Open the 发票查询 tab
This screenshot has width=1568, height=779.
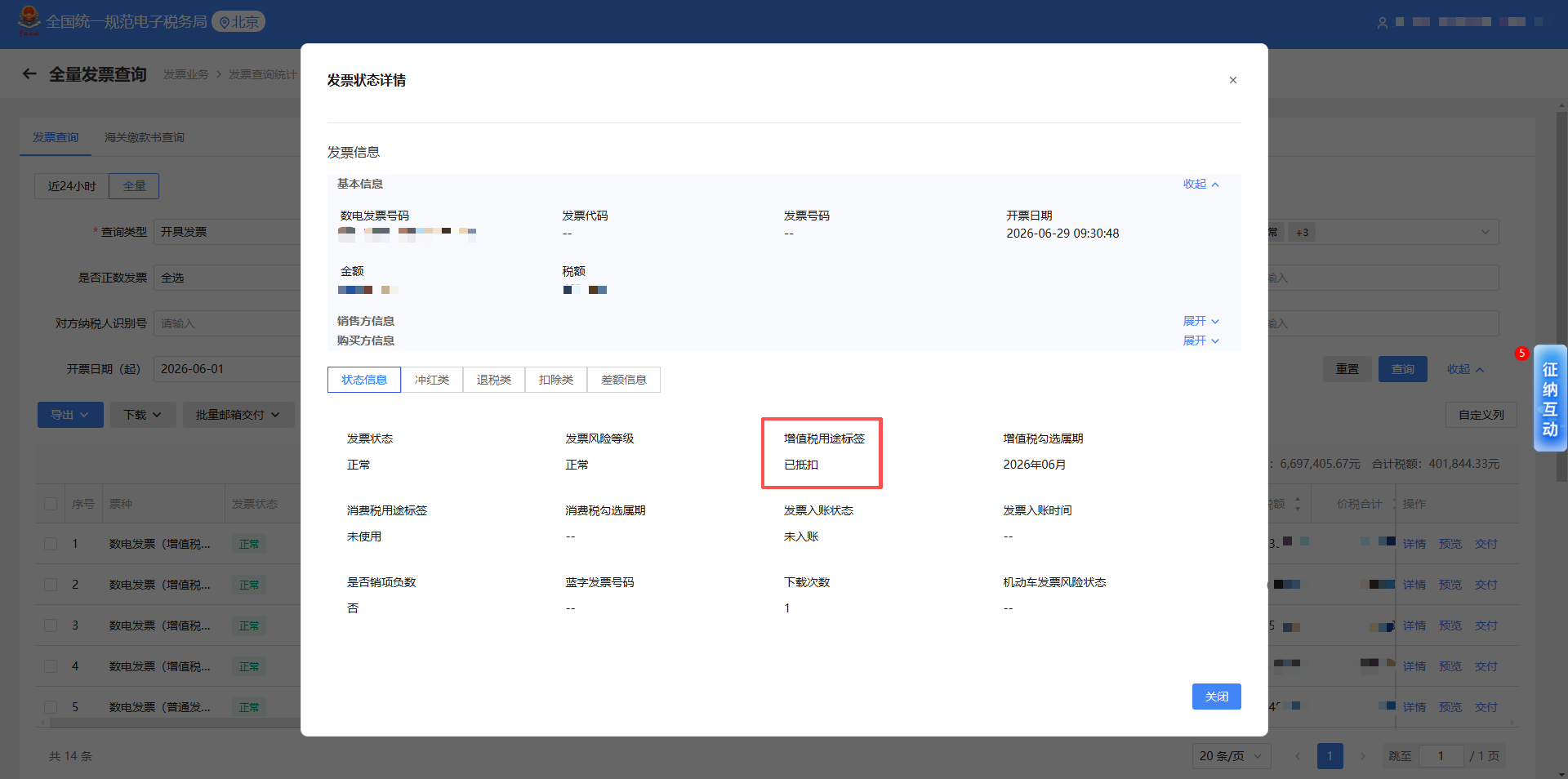pos(56,138)
